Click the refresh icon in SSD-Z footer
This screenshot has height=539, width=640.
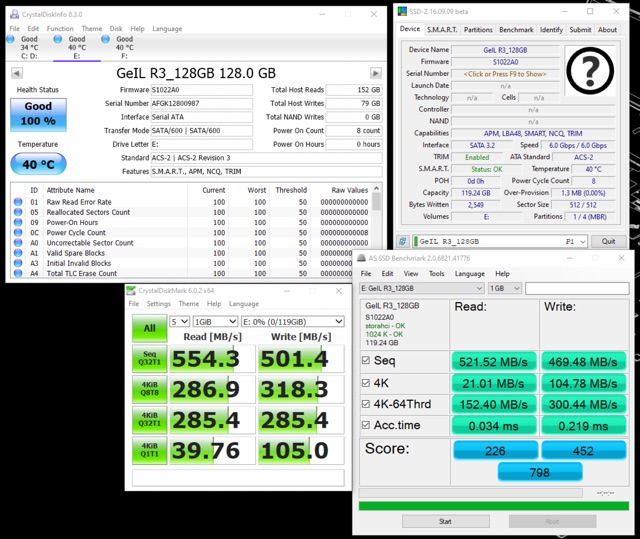[x=403, y=241]
